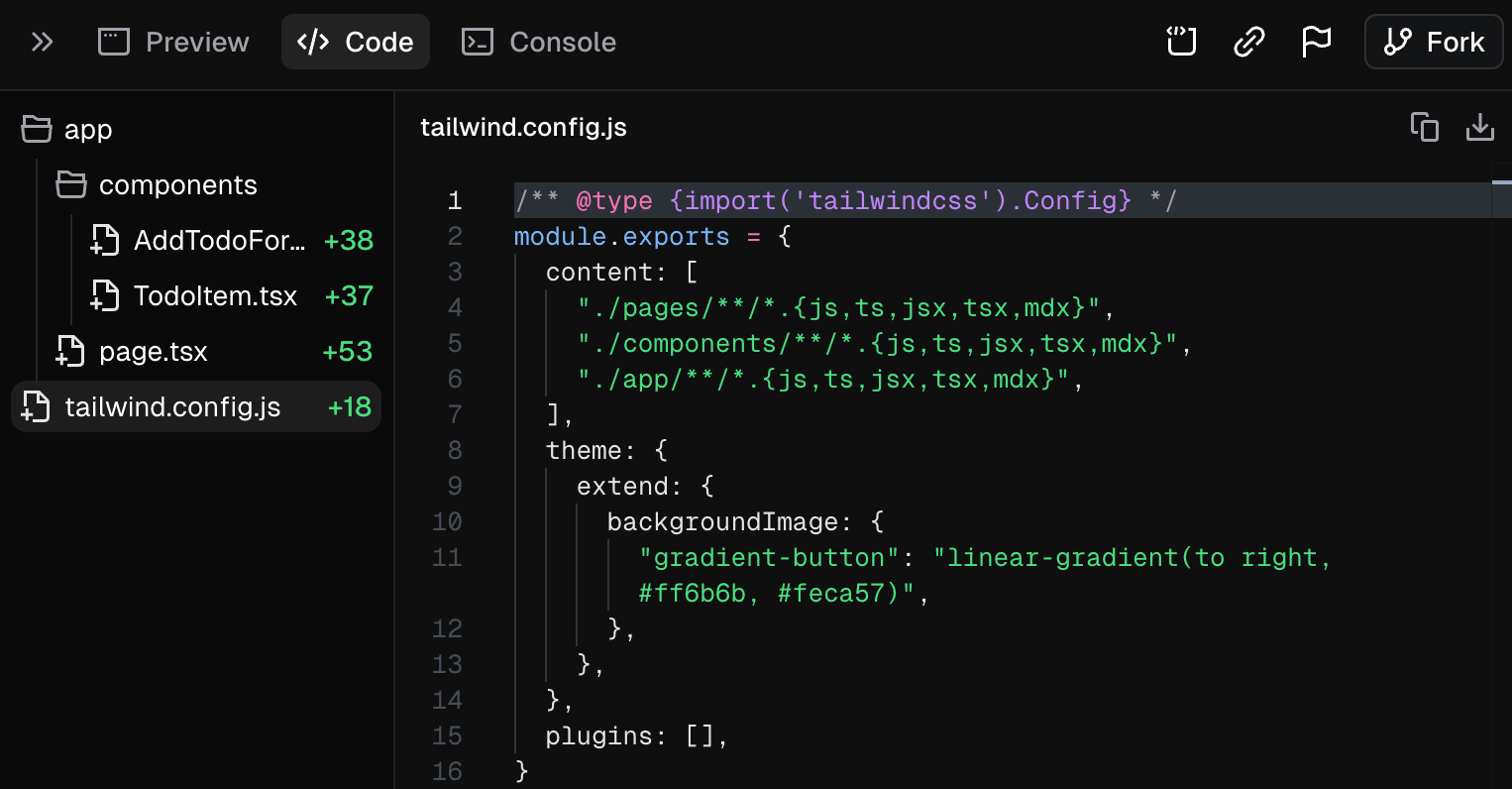This screenshot has height=789, width=1512.
Task: Click the '#ff6b6b, #feca57' color values
Action: pyautogui.click(x=761, y=594)
